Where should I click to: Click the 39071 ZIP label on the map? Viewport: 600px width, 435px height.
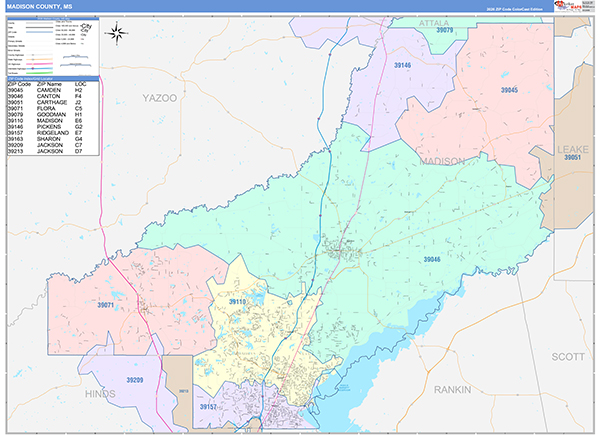(105, 305)
